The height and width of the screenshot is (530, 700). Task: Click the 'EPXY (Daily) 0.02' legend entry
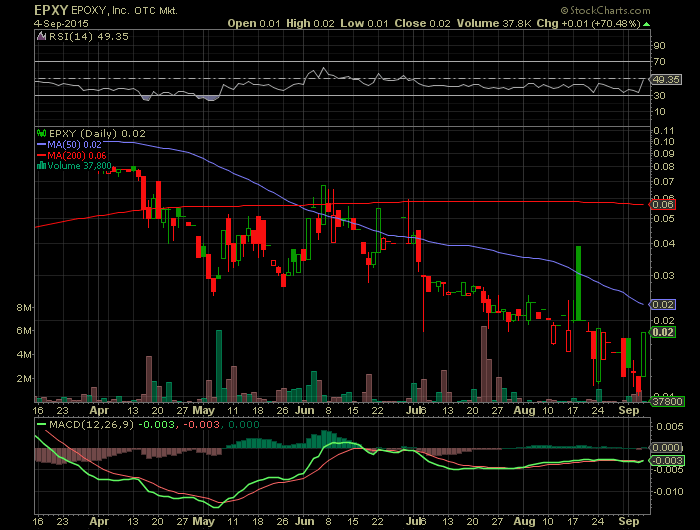click(x=97, y=134)
